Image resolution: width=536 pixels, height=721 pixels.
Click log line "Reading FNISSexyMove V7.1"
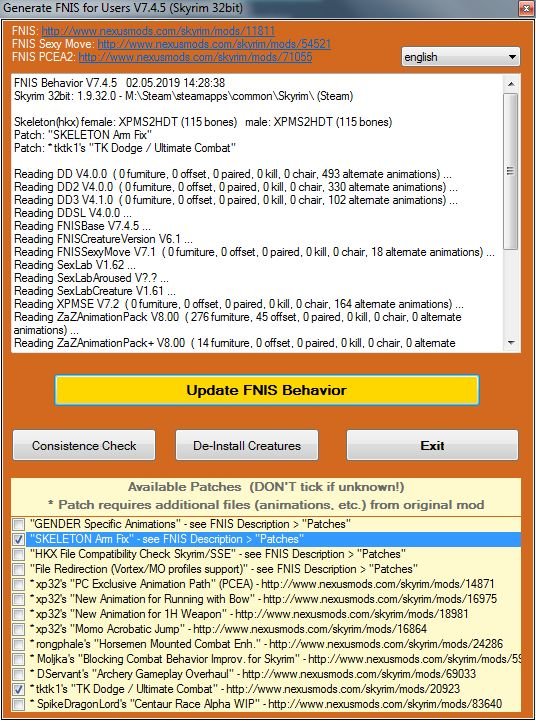click(x=254, y=252)
